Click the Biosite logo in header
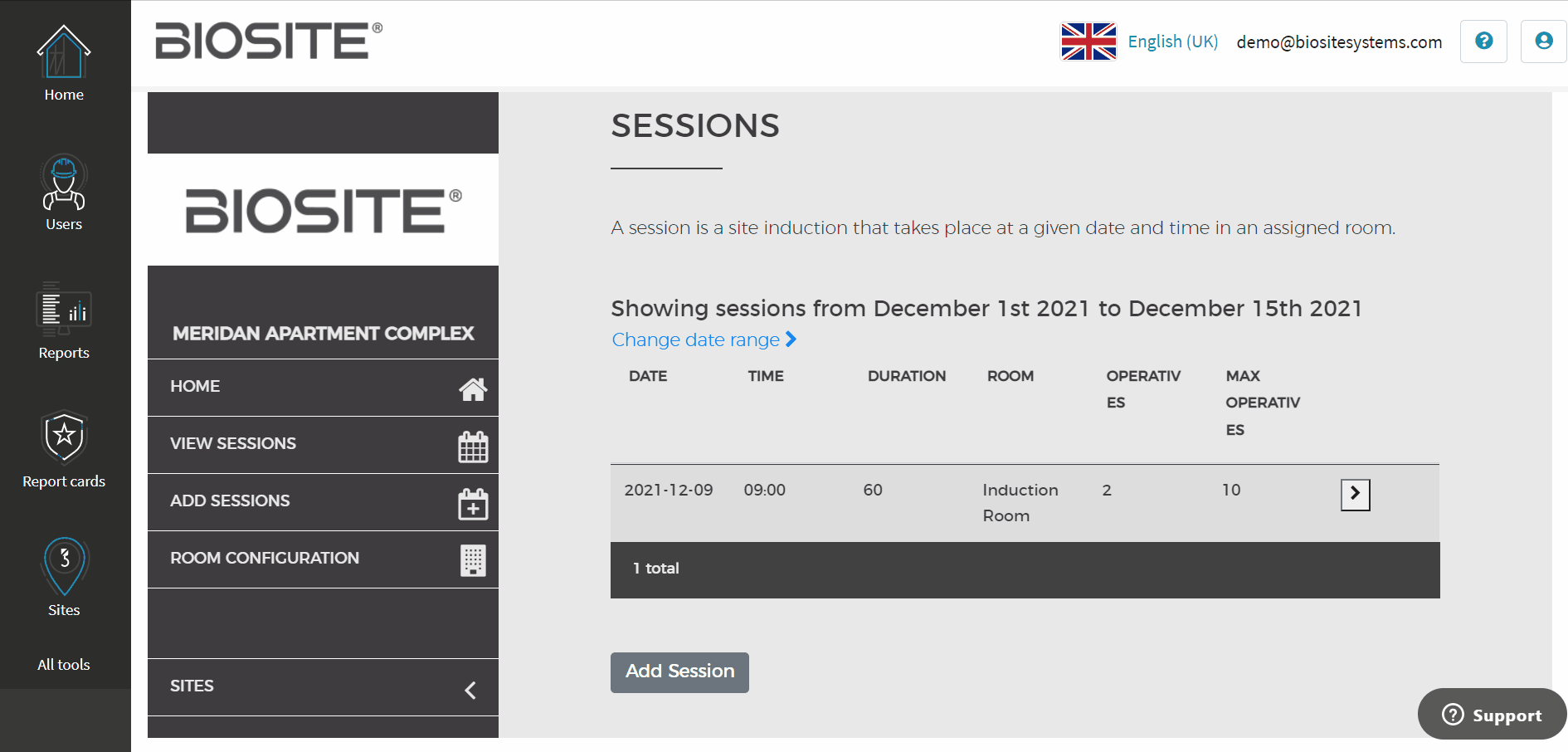 click(x=269, y=41)
